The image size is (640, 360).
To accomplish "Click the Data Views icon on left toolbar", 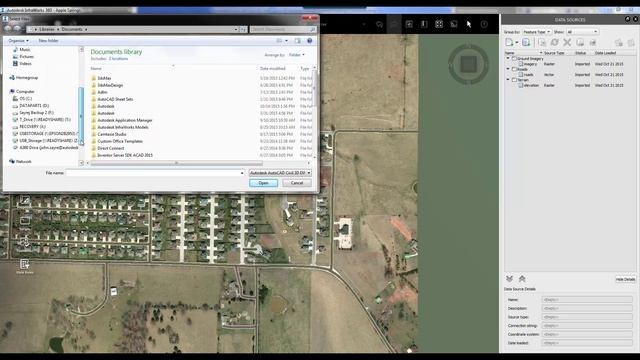I will [x=24, y=266].
